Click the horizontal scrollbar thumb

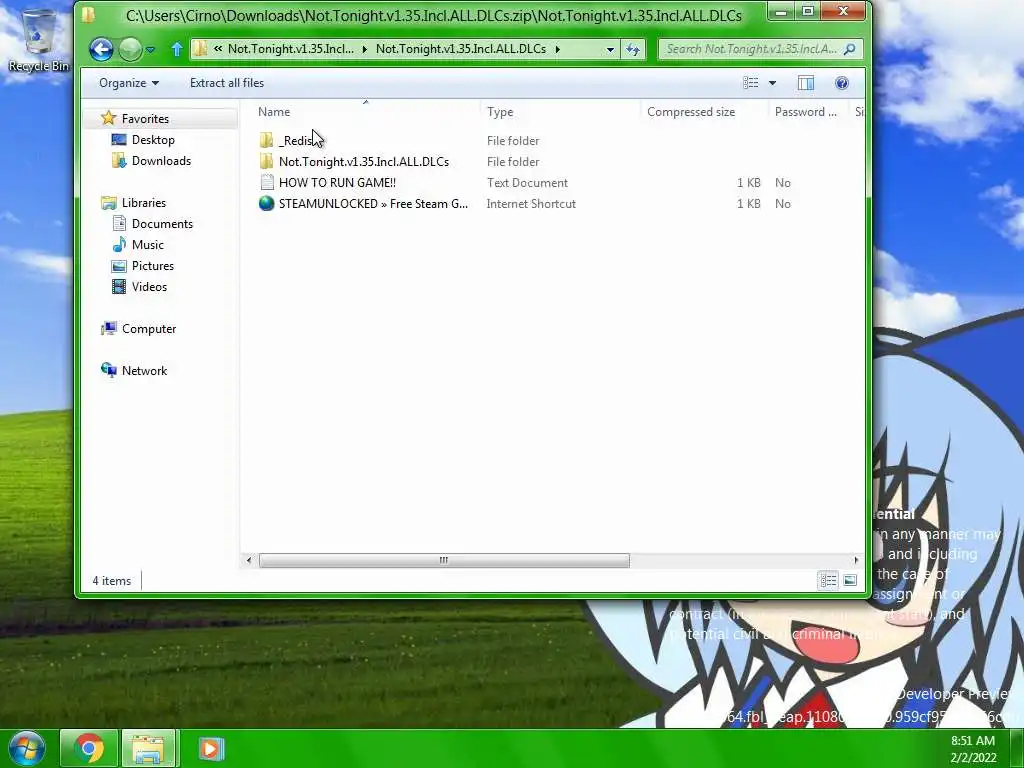click(444, 560)
